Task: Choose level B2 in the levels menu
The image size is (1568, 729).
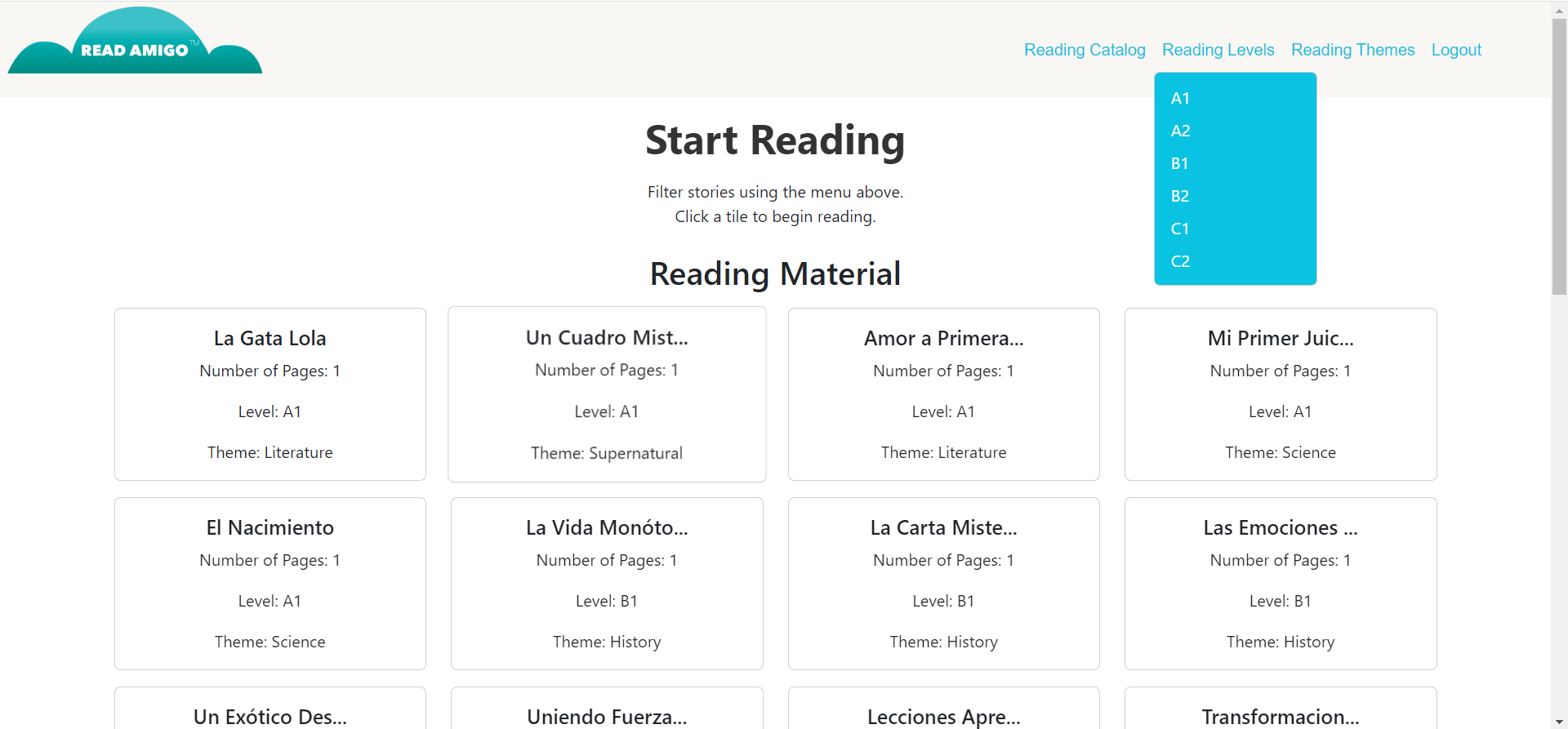Action: click(1180, 197)
